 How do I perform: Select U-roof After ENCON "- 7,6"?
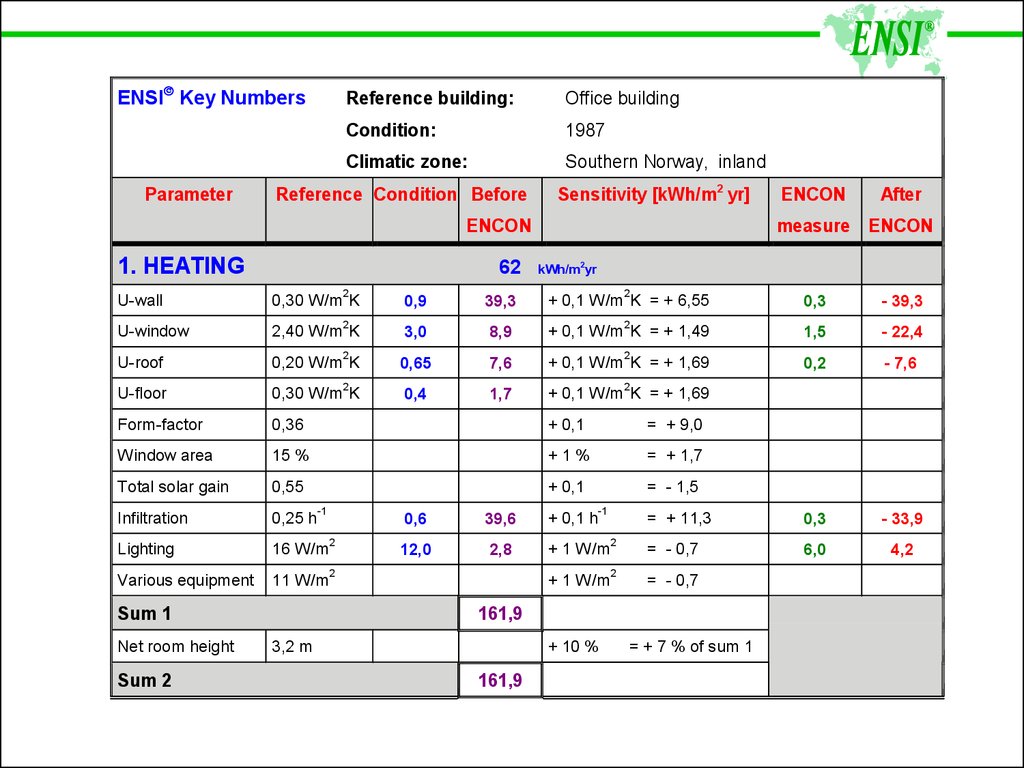click(x=901, y=363)
